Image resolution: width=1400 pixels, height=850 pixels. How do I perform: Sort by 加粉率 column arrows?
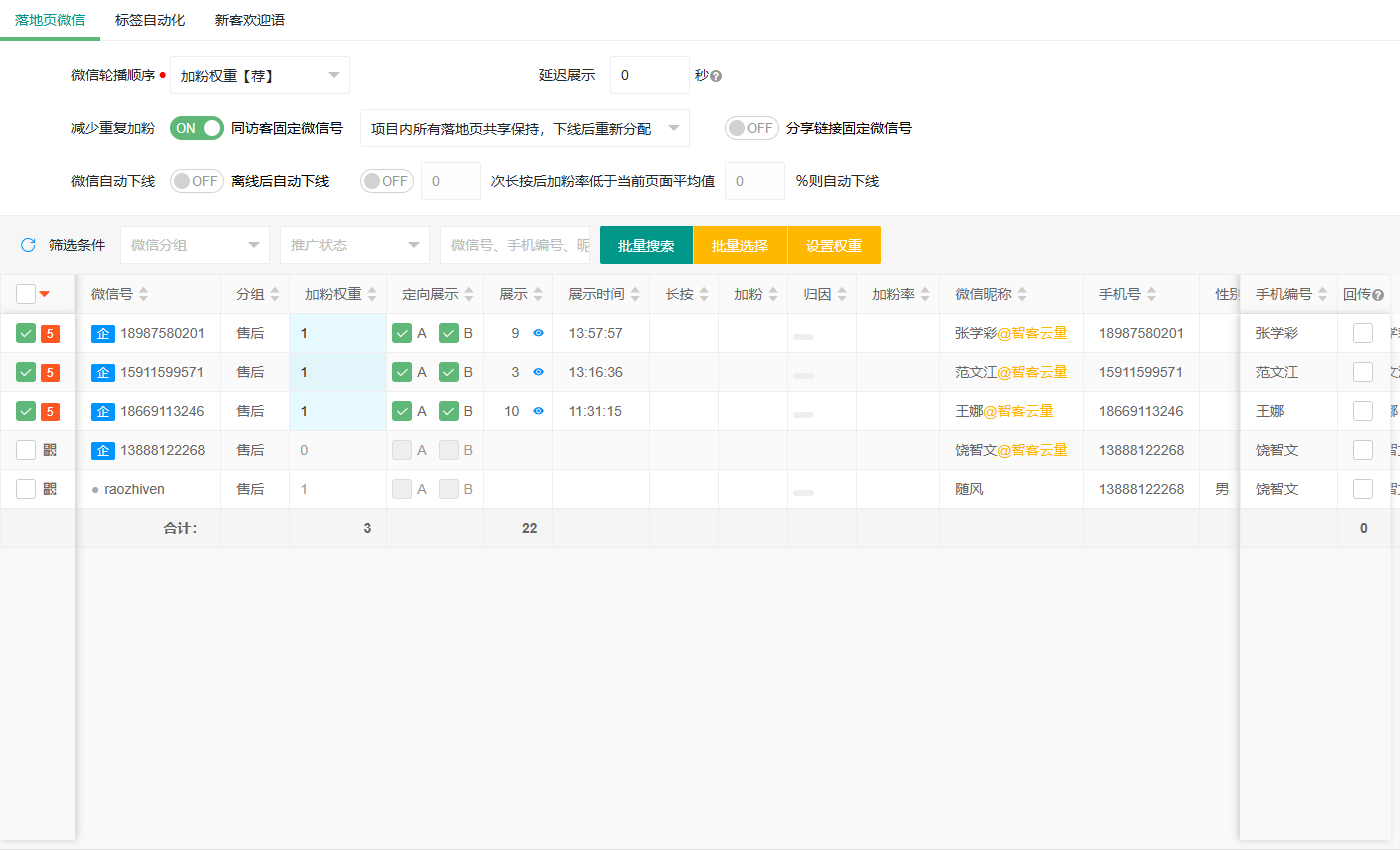coord(925,294)
